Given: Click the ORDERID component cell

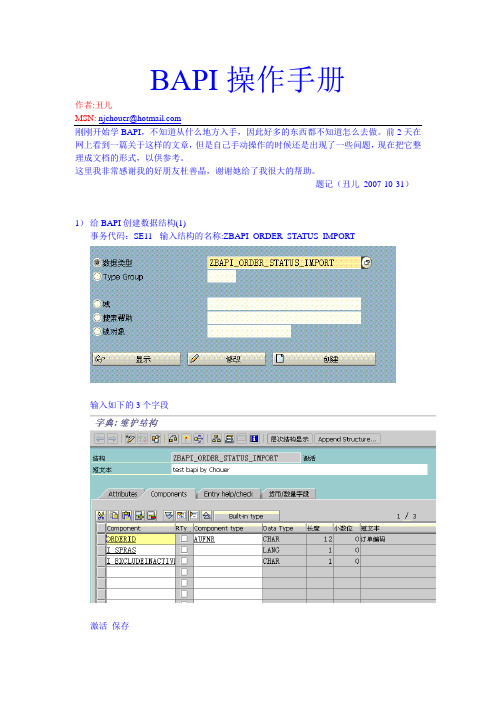Looking at the screenshot, I should (x=140, y=539).
